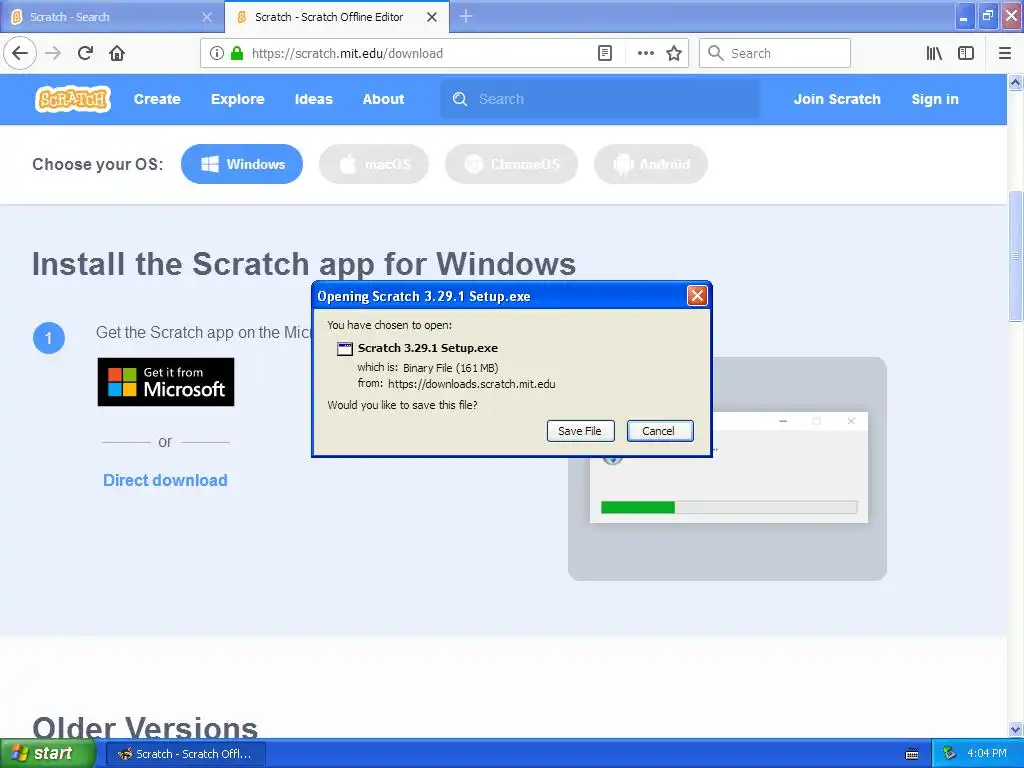1024x768 pixels.
Task: Click the page scrollbar down arrow
Action: 1016,729
